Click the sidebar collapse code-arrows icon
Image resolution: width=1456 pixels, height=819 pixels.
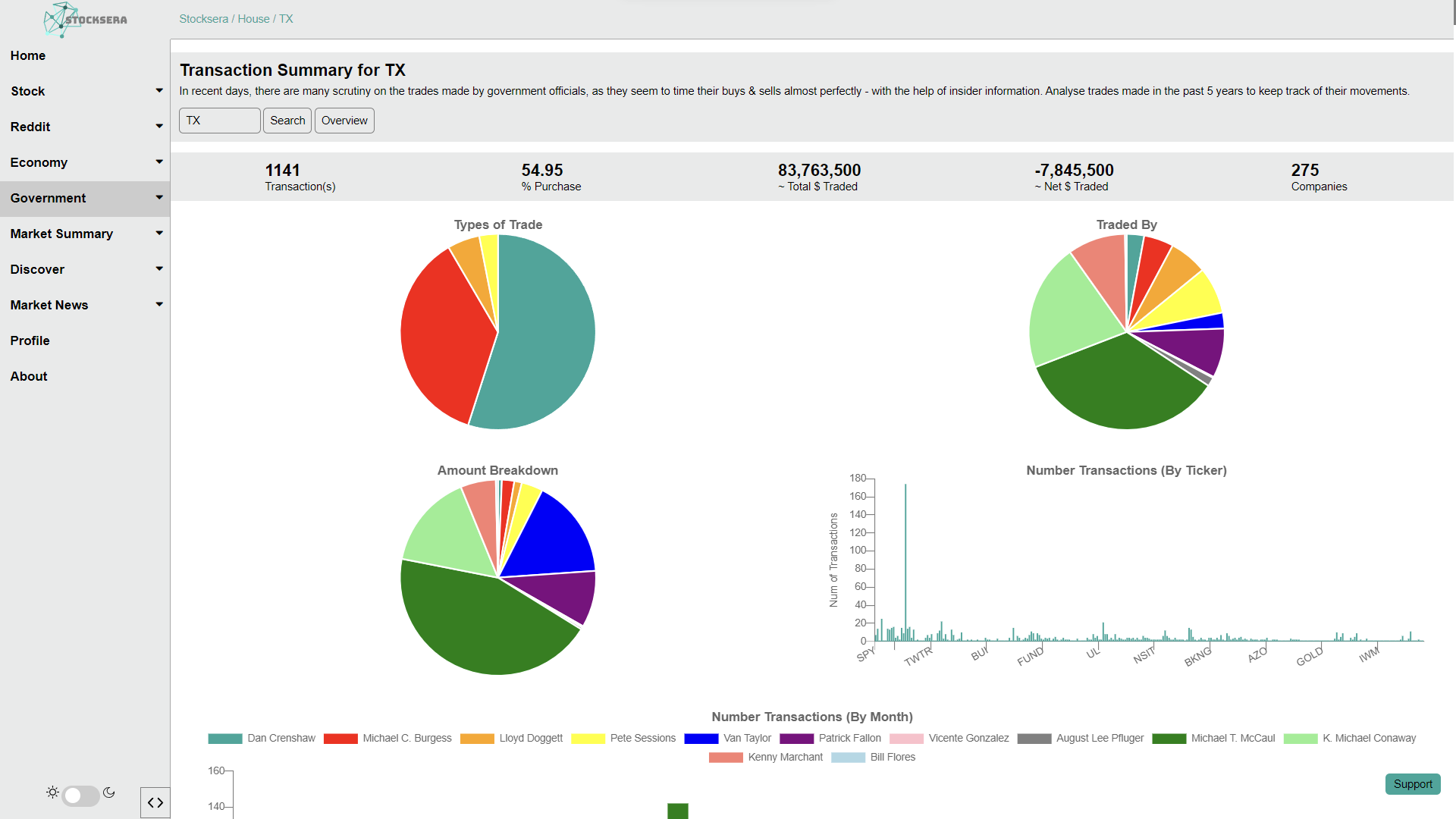click(x=155, y=802)
